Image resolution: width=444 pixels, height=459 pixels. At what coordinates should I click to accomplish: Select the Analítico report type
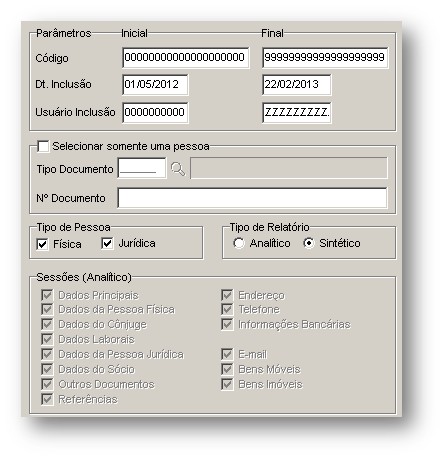pos(239,243)
